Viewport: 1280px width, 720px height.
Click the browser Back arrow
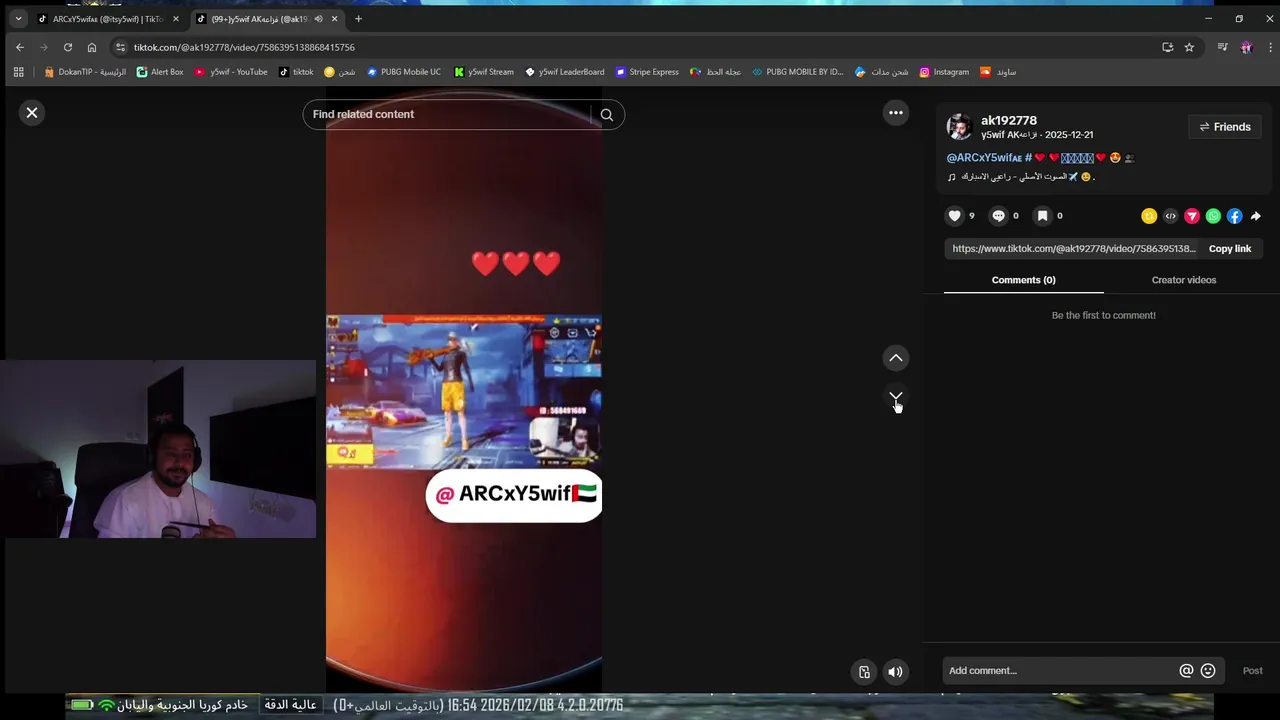(20, 47)
